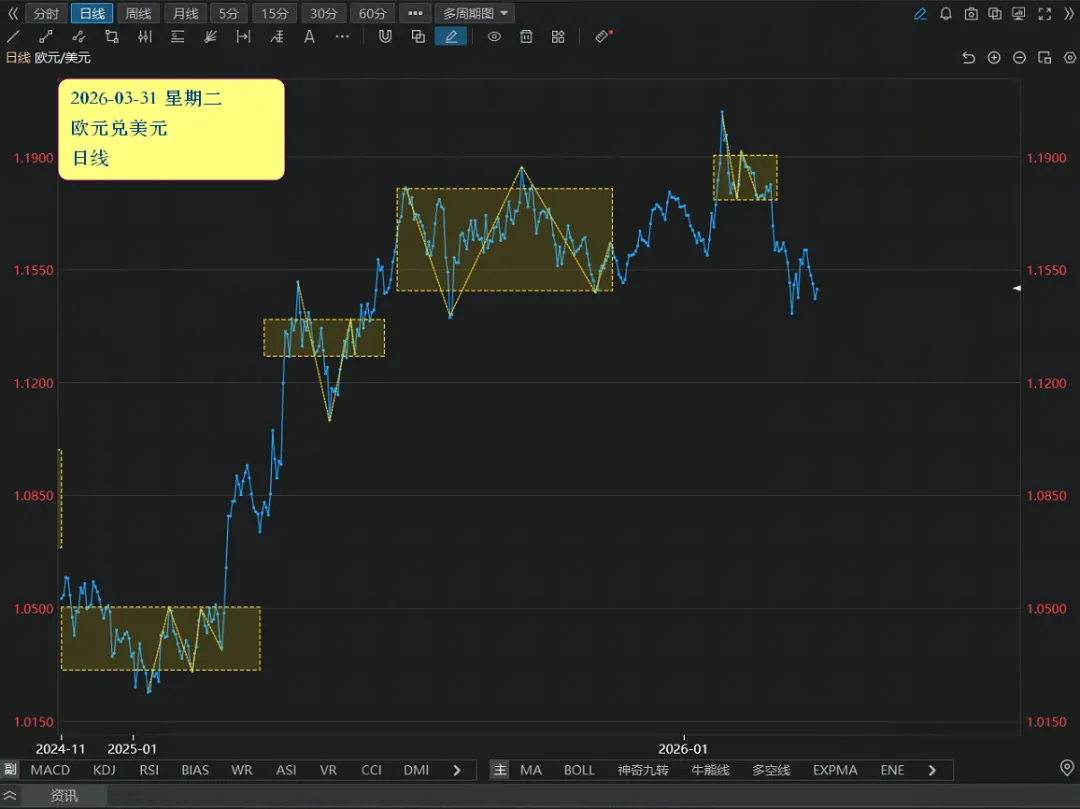1080x809 pixels.
Task: Switch to 月线 monthly timeframe
Action: (185, 14)
